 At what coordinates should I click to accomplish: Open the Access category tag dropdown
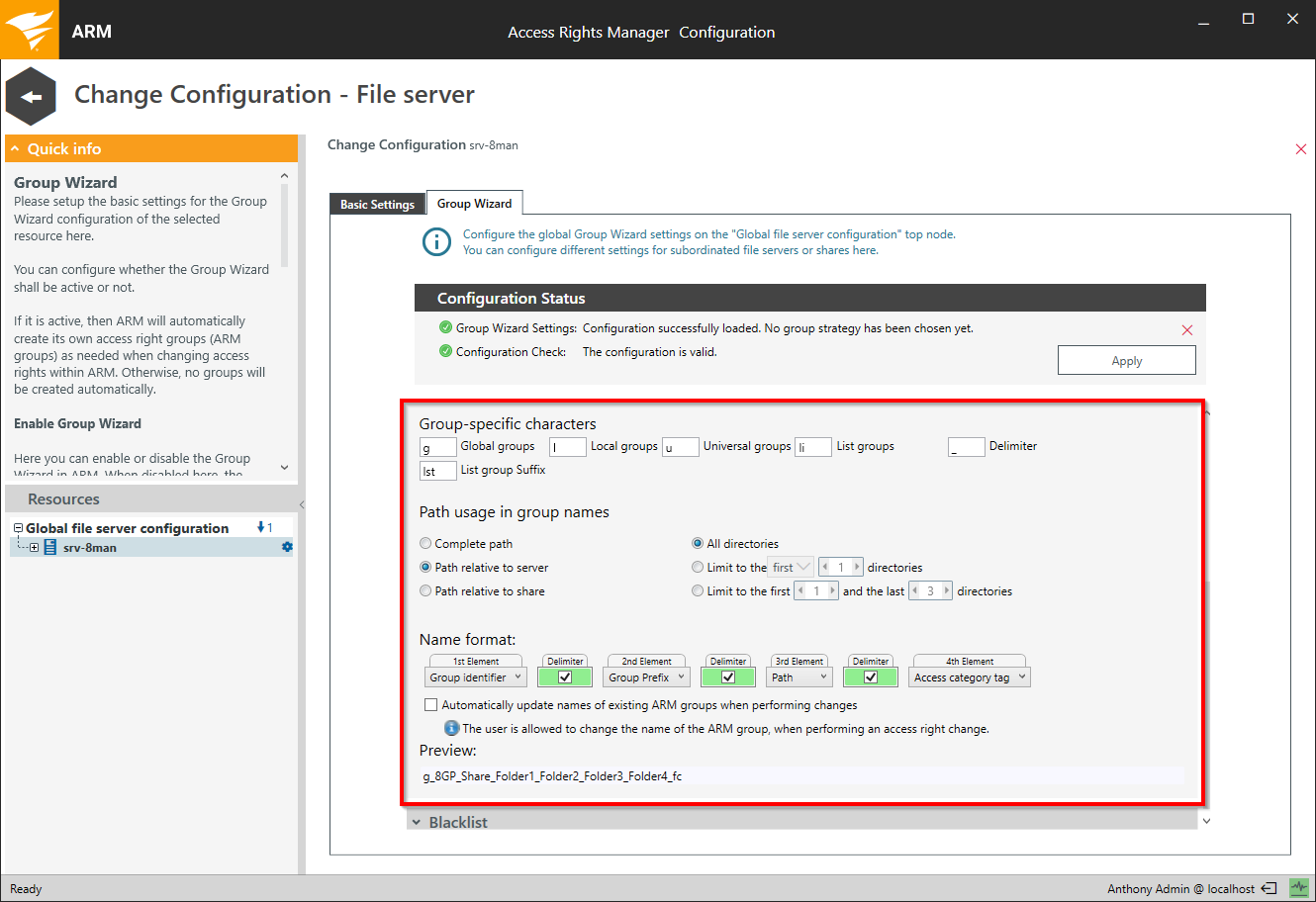point(970,677)
